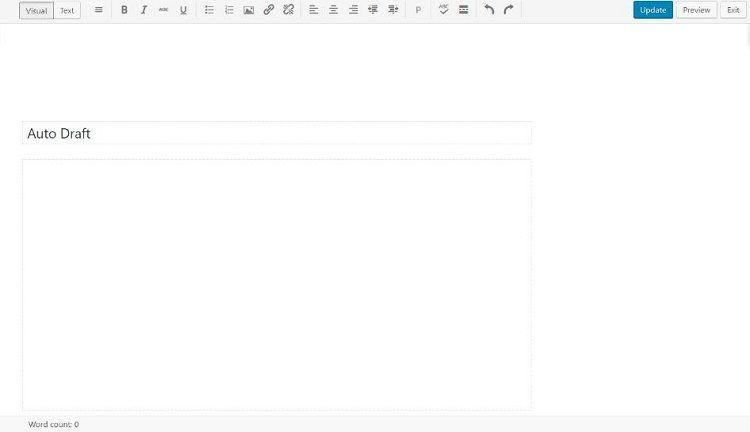Image resolution: width=750 pixels, height=432 pixels.
Task: Click inside the empty content editor area
Action: (x=276, y=285)
